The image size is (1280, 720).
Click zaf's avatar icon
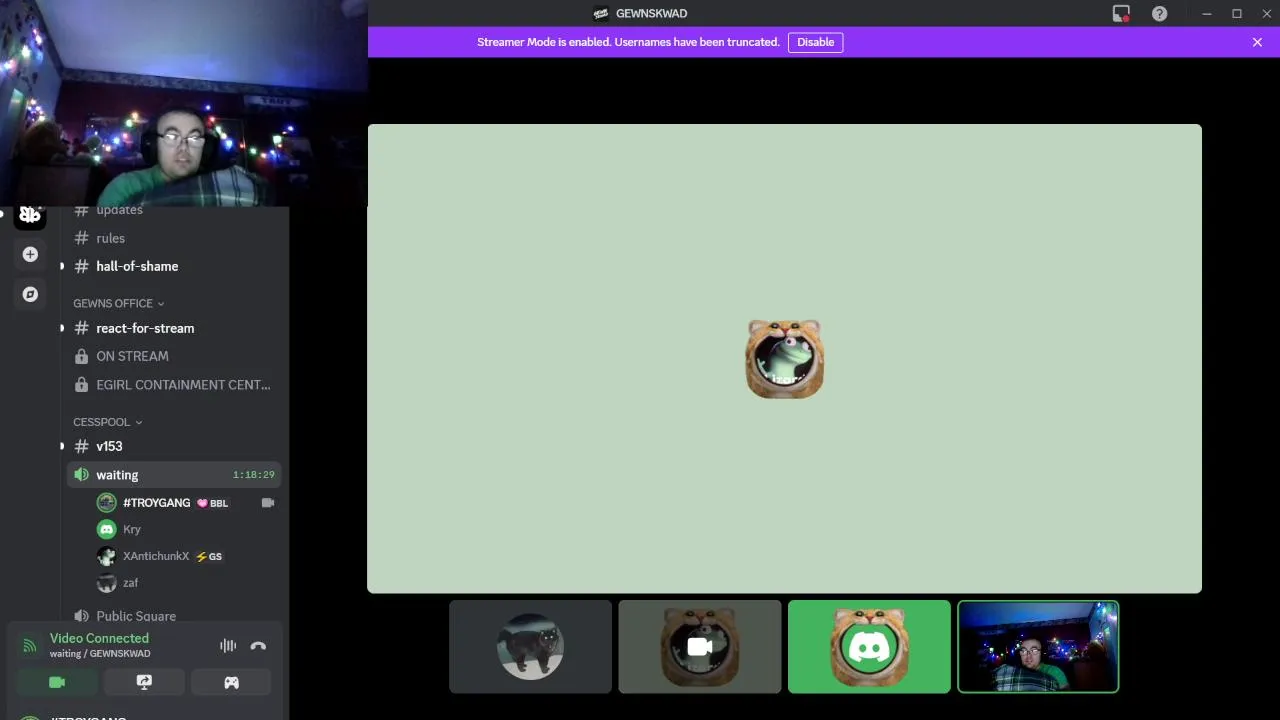pos(106,583)
